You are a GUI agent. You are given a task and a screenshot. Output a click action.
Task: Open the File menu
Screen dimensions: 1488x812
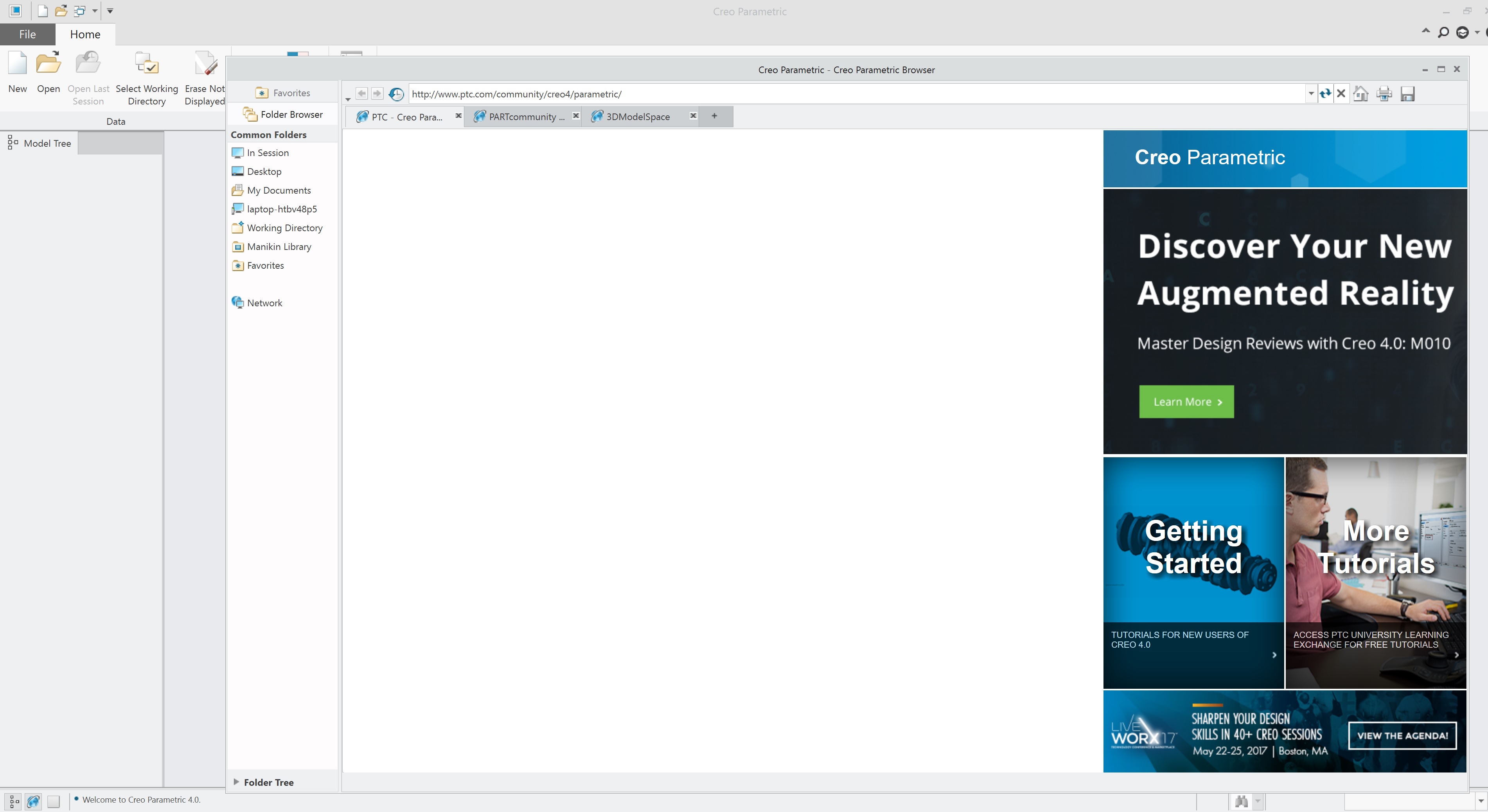[x=27, y=34]
